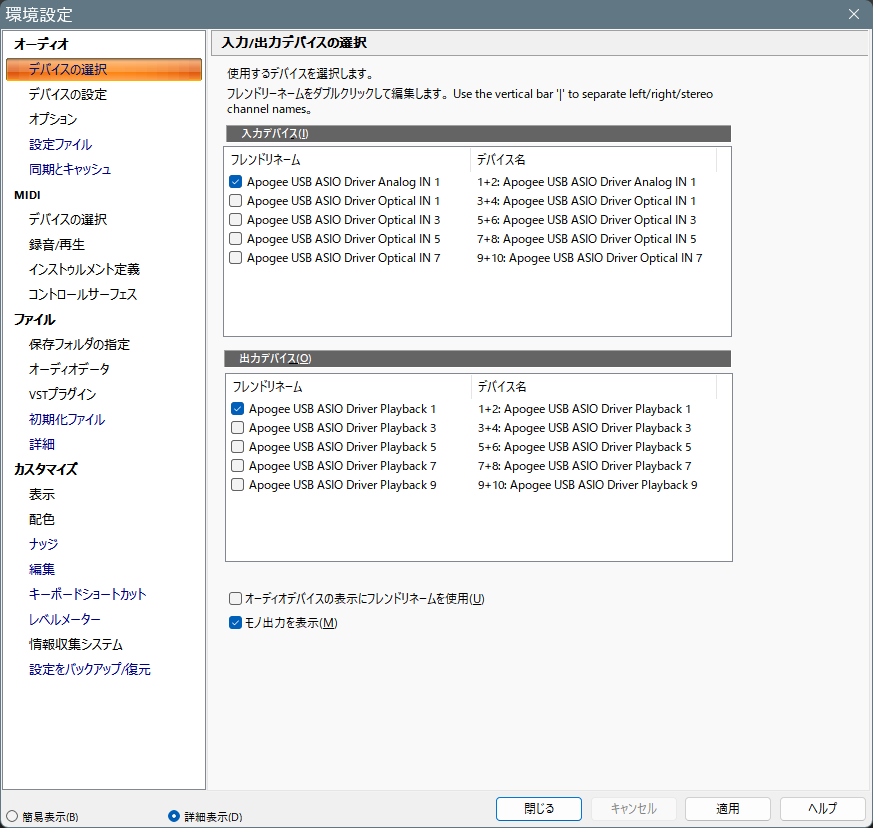The width and height of the screenshot is (873, 828).
Task: Open the 初期化ファイル page
Action: (67, 419)
